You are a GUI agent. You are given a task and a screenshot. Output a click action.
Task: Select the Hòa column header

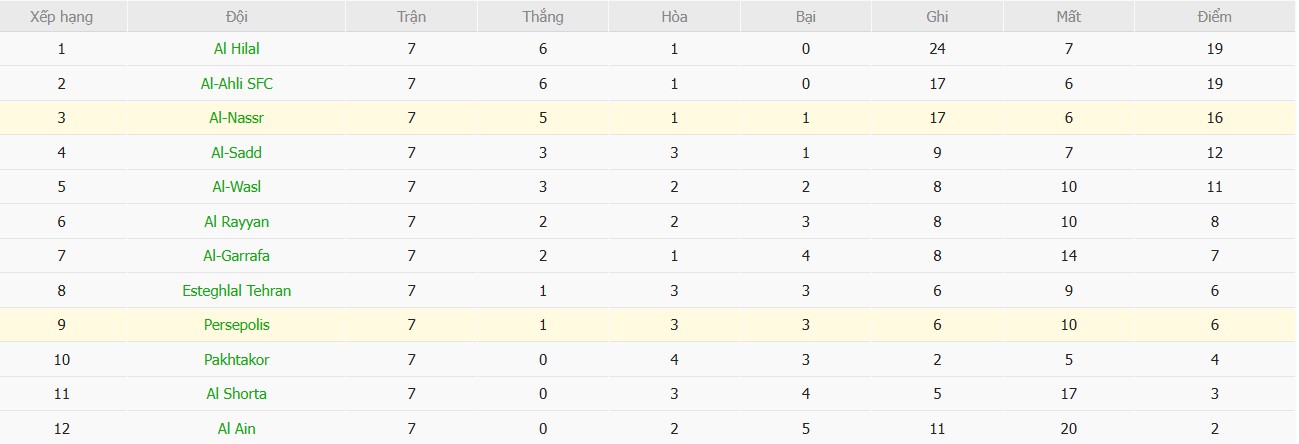[x=674, y=17]
